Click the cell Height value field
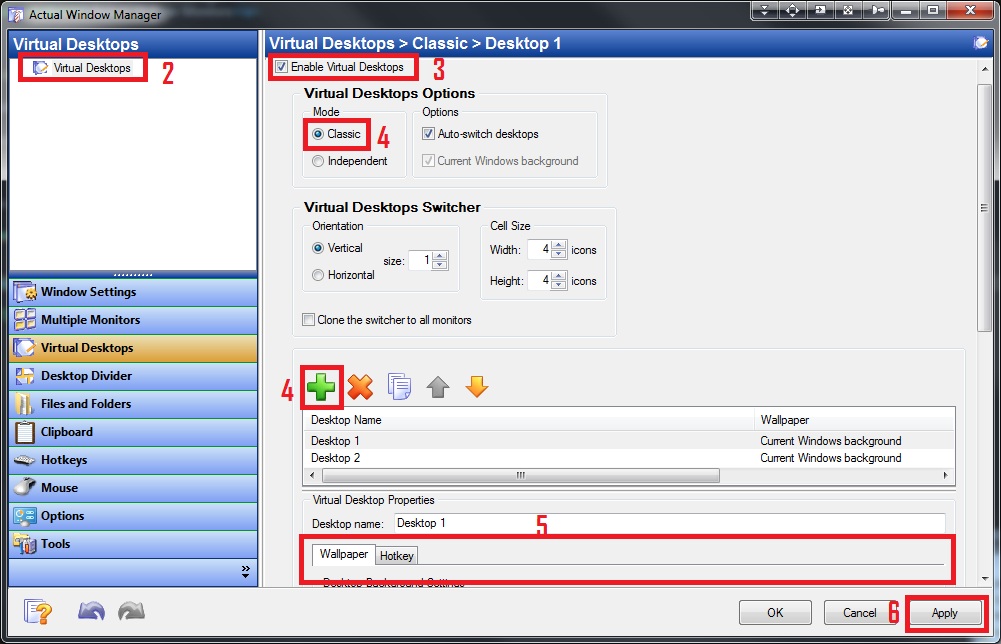 pos(539,280)
